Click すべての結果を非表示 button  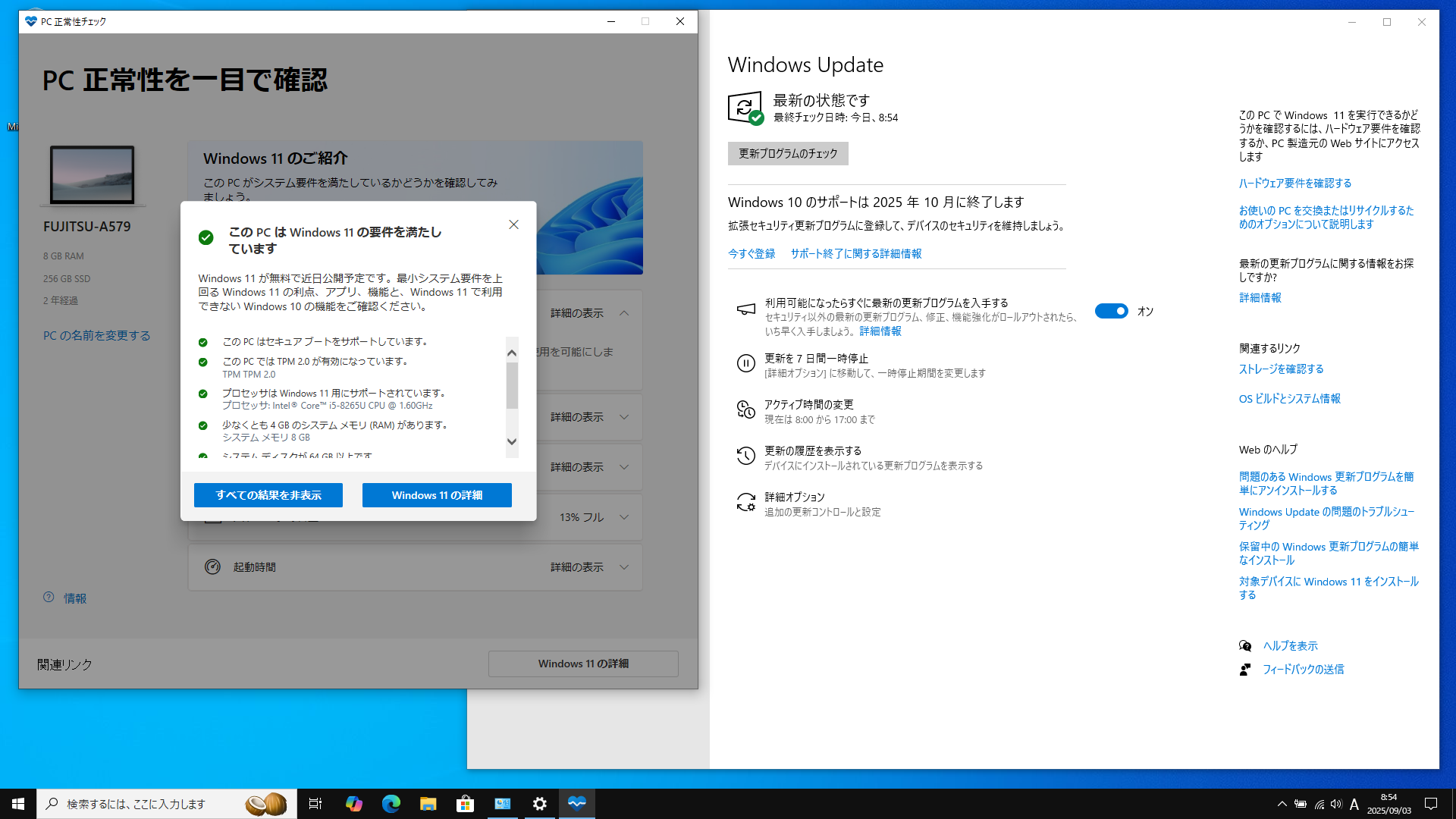coord(268,495)
